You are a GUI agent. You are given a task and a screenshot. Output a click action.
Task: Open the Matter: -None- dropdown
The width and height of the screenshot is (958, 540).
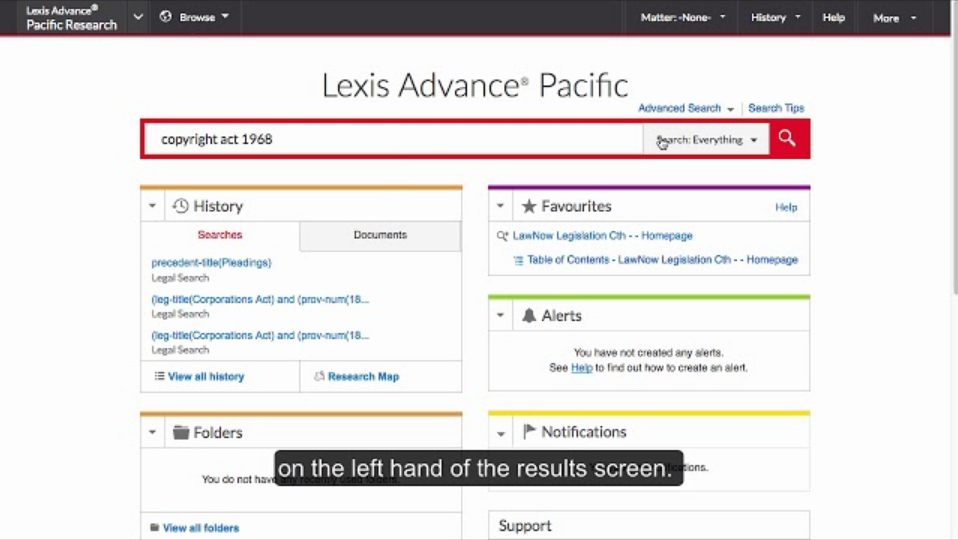coord(682,17)
